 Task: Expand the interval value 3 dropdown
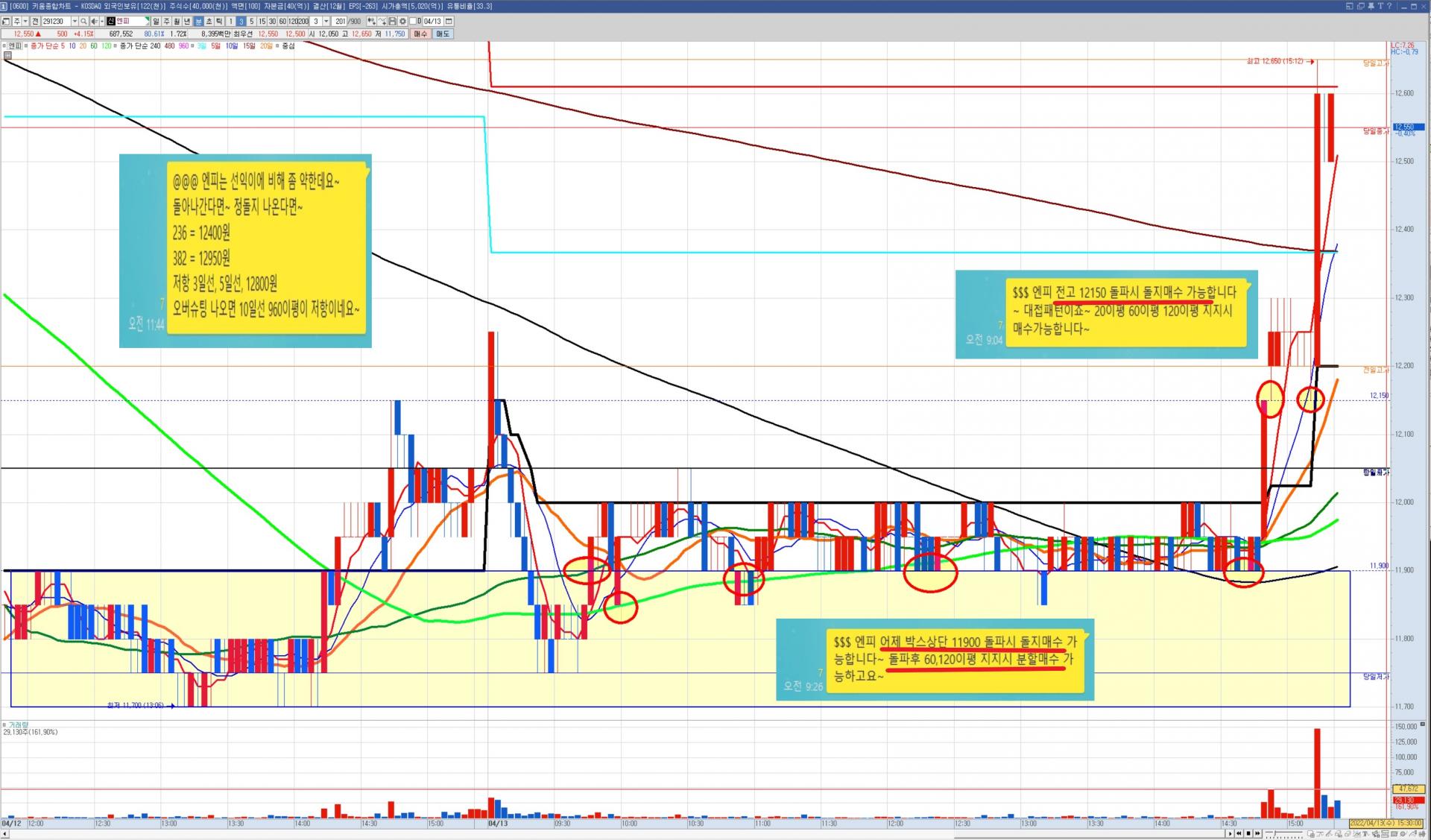point(326,22)
